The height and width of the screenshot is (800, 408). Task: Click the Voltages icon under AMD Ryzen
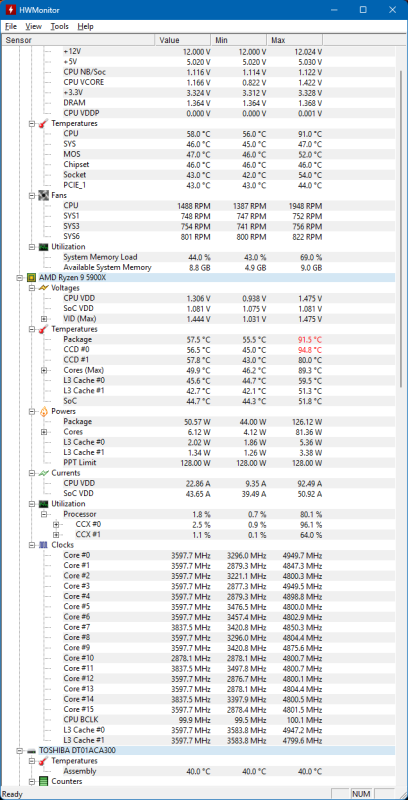[x=44, y=288]
